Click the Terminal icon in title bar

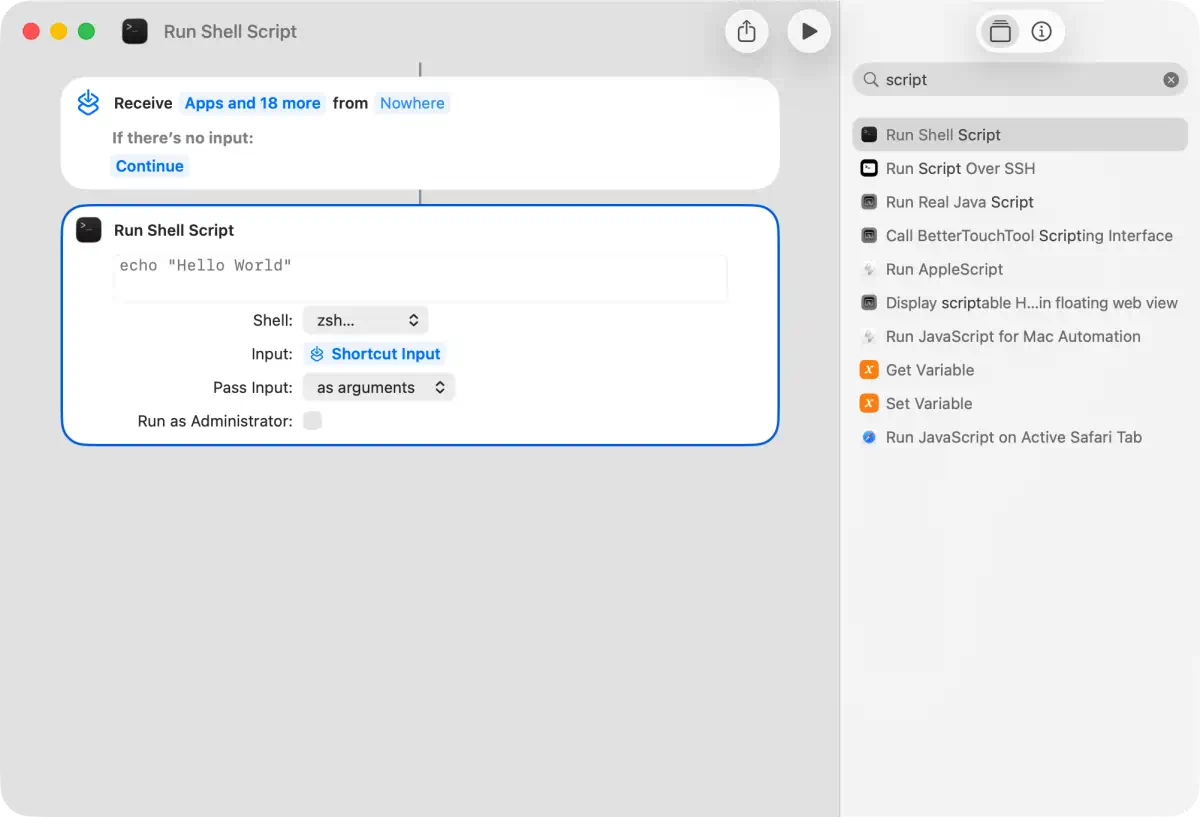[135, 32]
